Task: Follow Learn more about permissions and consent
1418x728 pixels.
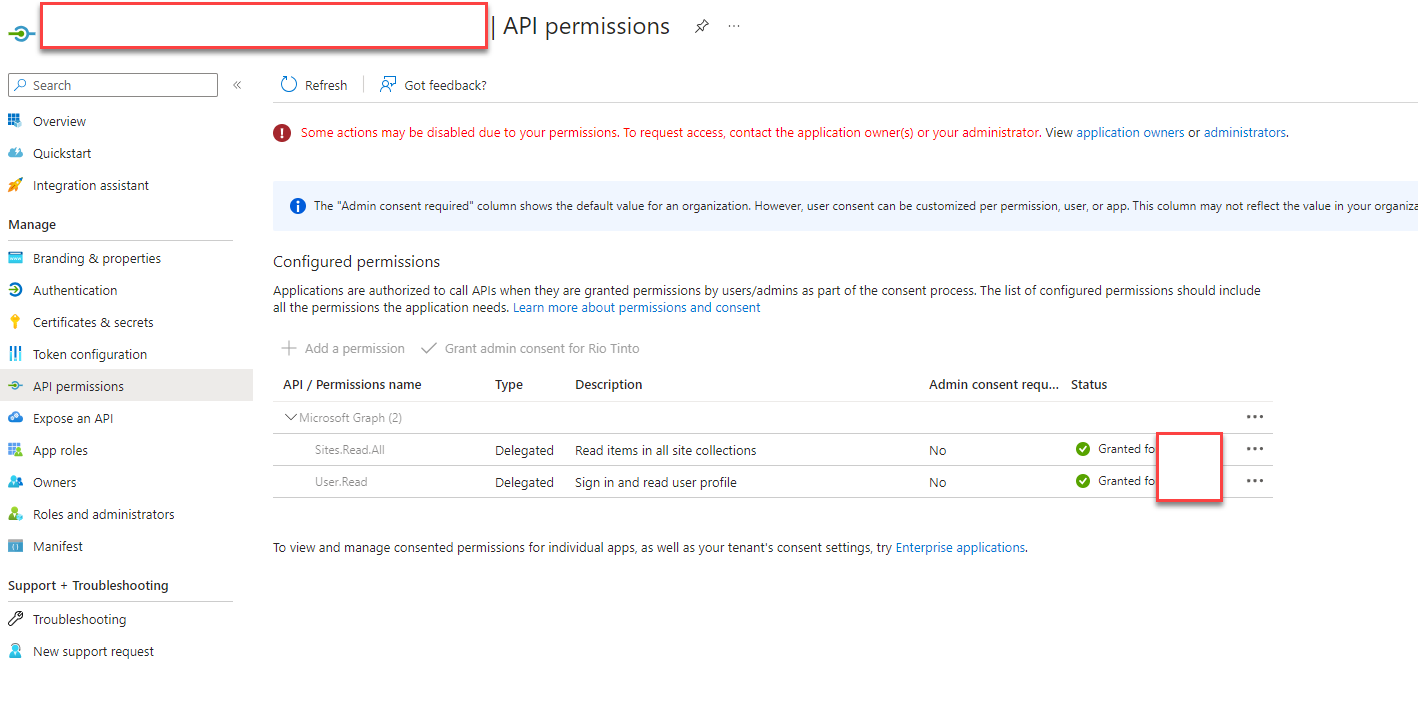Action: [x=637, y=307]
